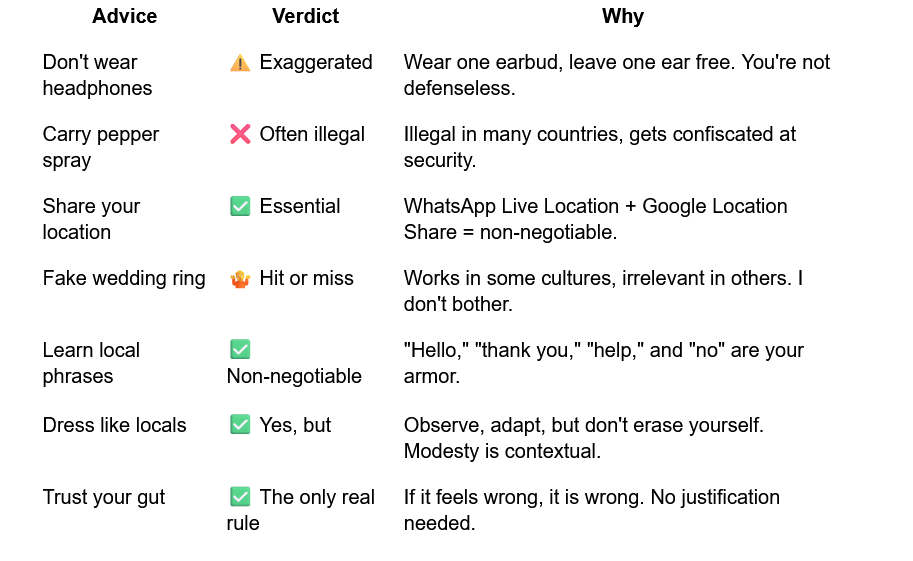Select the Verdict column header
The height and width of the screenshot is (561, 913).
[x=305, y=16]
